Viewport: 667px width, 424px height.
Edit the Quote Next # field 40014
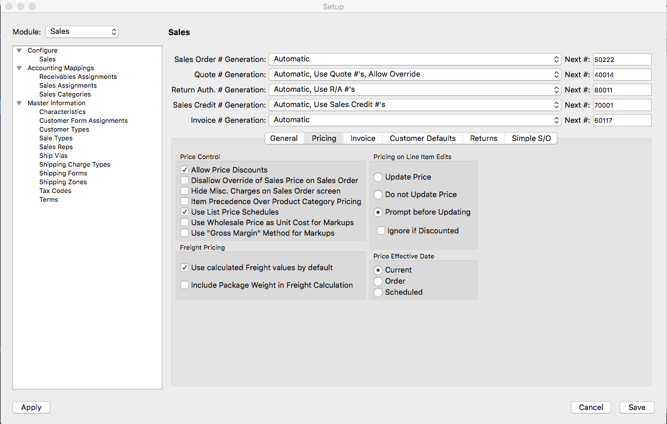622,75
